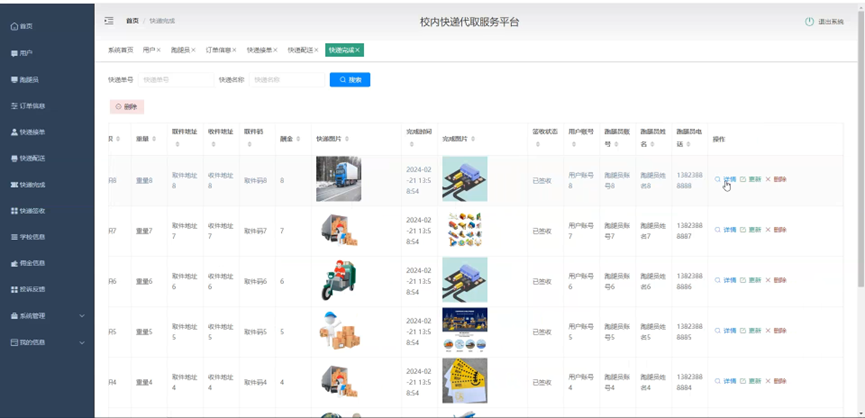This screenshot has height=418, width=865.
Task: View 详情 for the 重量5 row
Action: [x=726, y=331]
